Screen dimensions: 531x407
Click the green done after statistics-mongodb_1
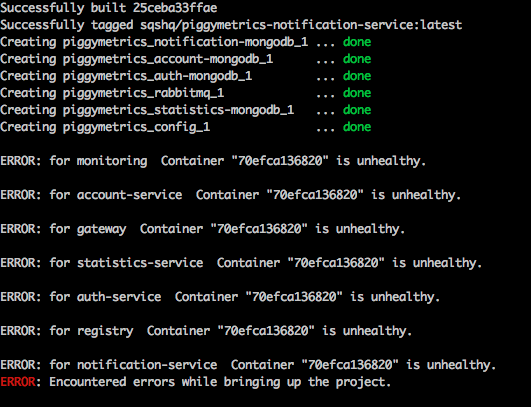coord(357,110)
